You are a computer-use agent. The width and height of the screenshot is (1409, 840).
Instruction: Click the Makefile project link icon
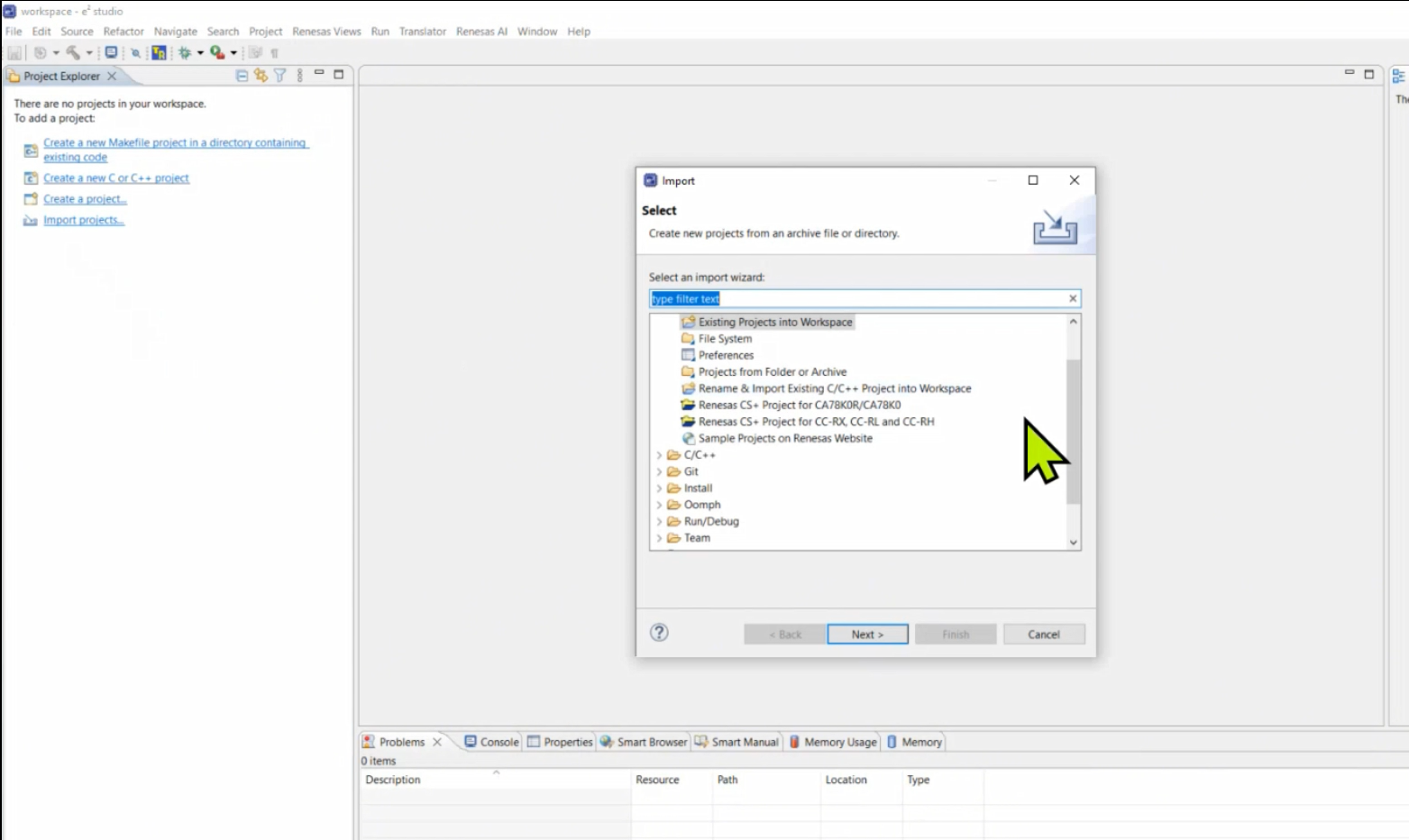31,150
